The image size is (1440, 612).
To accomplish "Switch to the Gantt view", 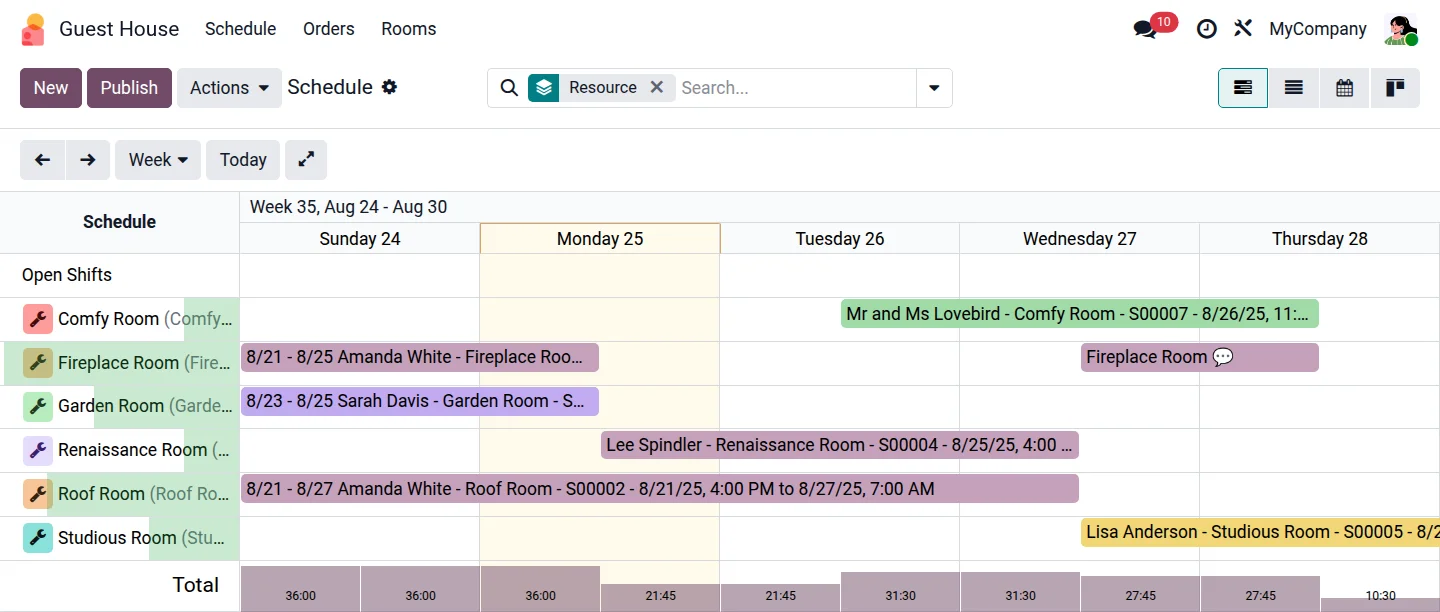I will [1243, 88].
